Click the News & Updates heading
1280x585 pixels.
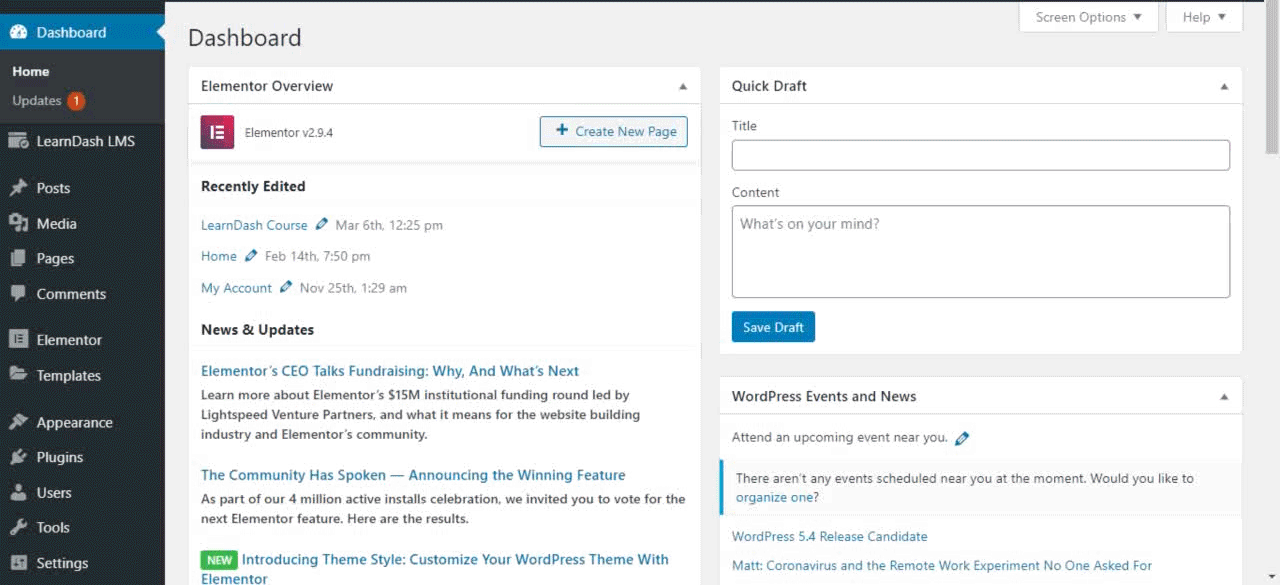[257, 330]
